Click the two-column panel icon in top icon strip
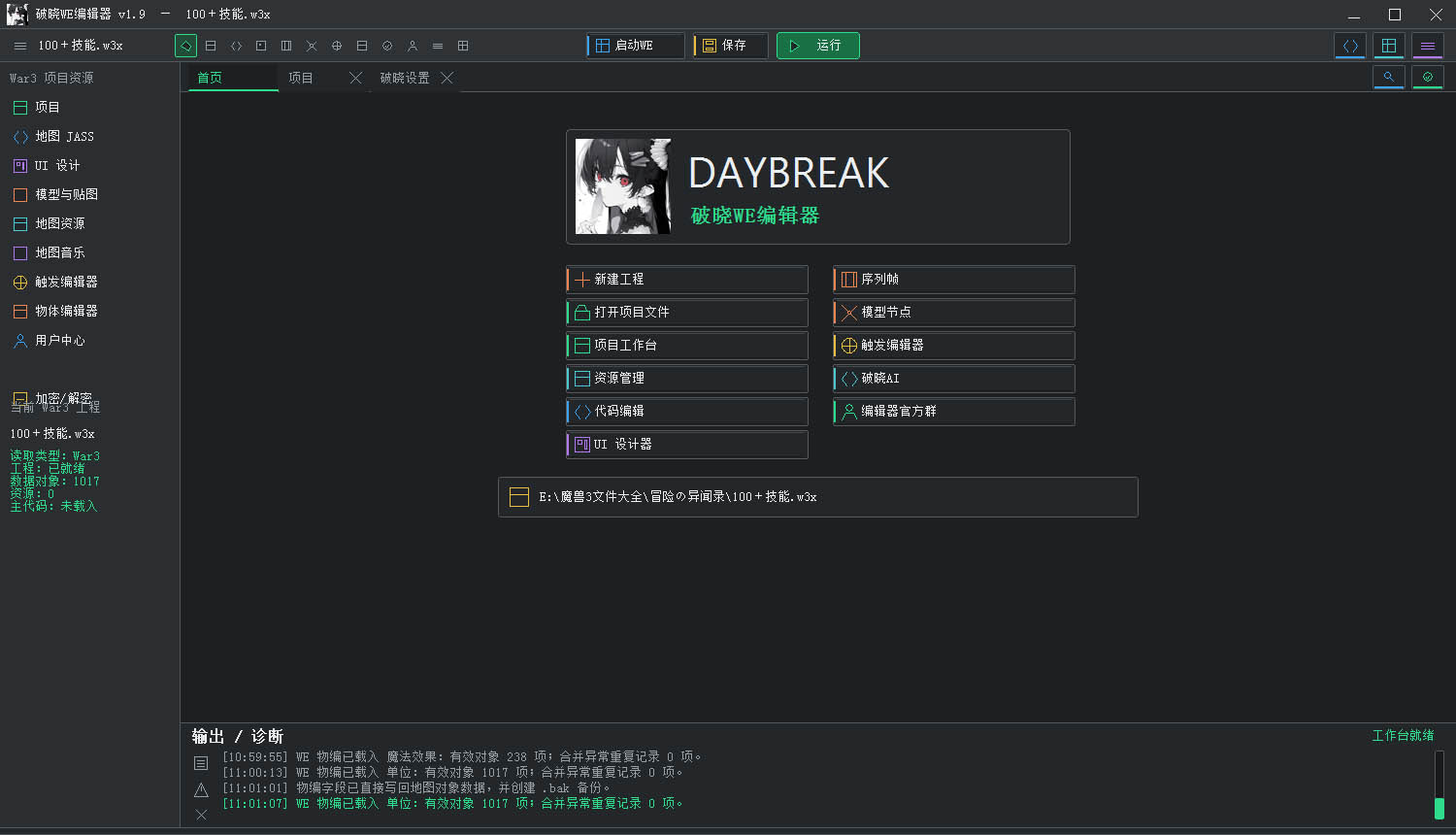Viewport: 1456px width, 835px height. click(x=286, y=46)
